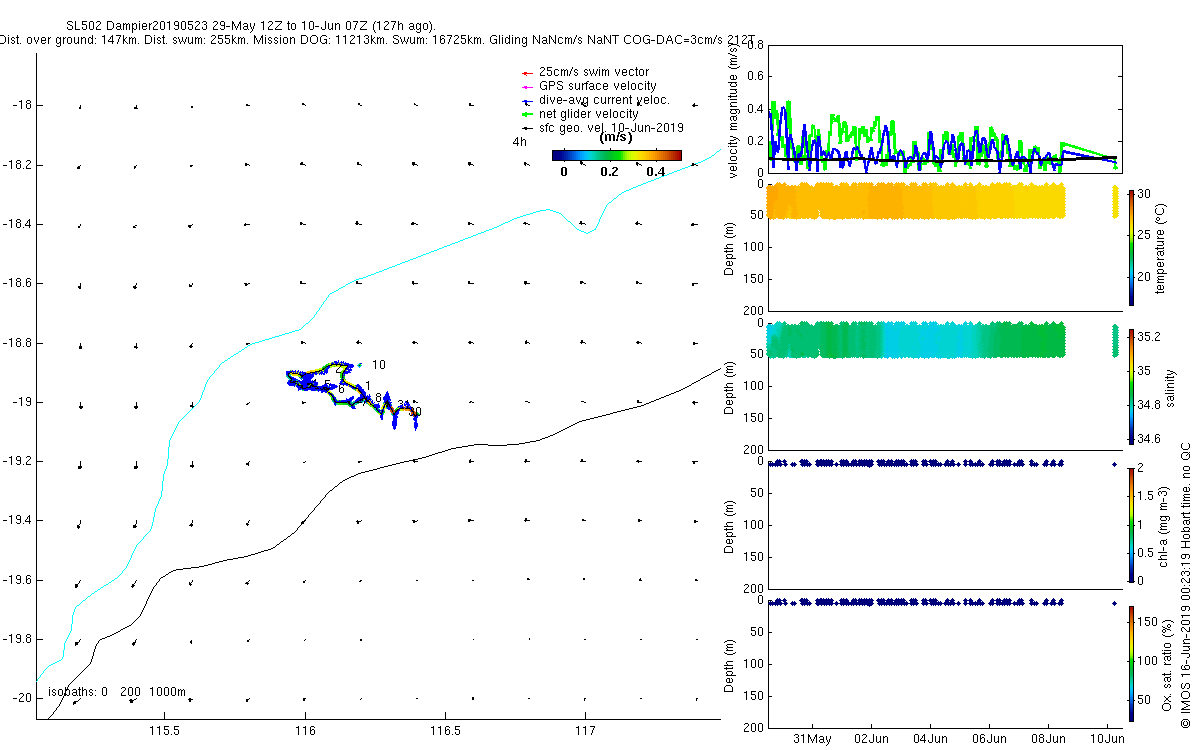This screenshot has height=750, width=1200.
Task: Click the green-cyan salinity depth profile data
Action: tap(915, 340)
